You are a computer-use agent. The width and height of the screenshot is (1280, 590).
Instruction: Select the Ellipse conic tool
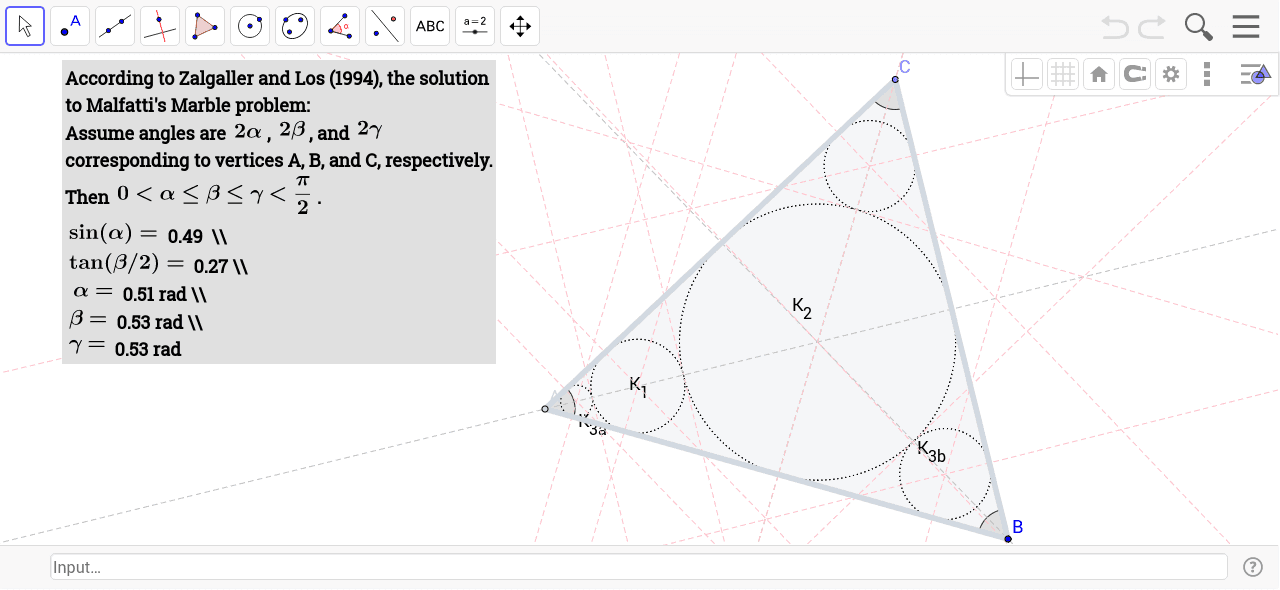295,26
